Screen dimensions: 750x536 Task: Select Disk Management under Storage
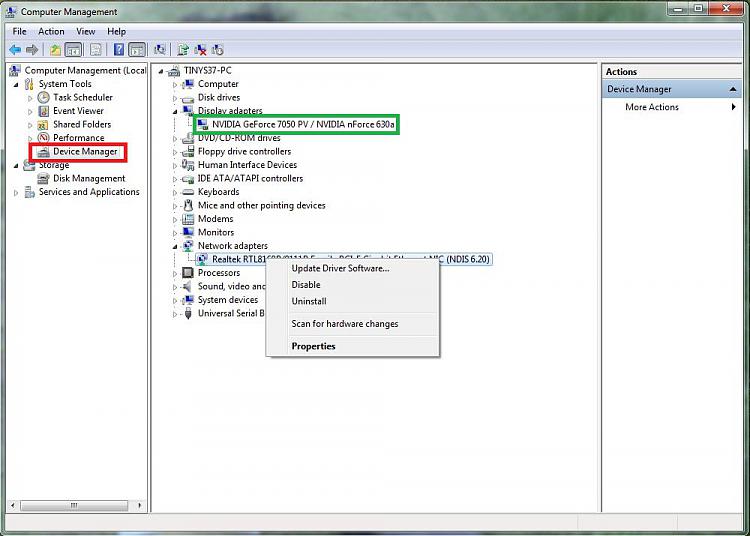89,178
